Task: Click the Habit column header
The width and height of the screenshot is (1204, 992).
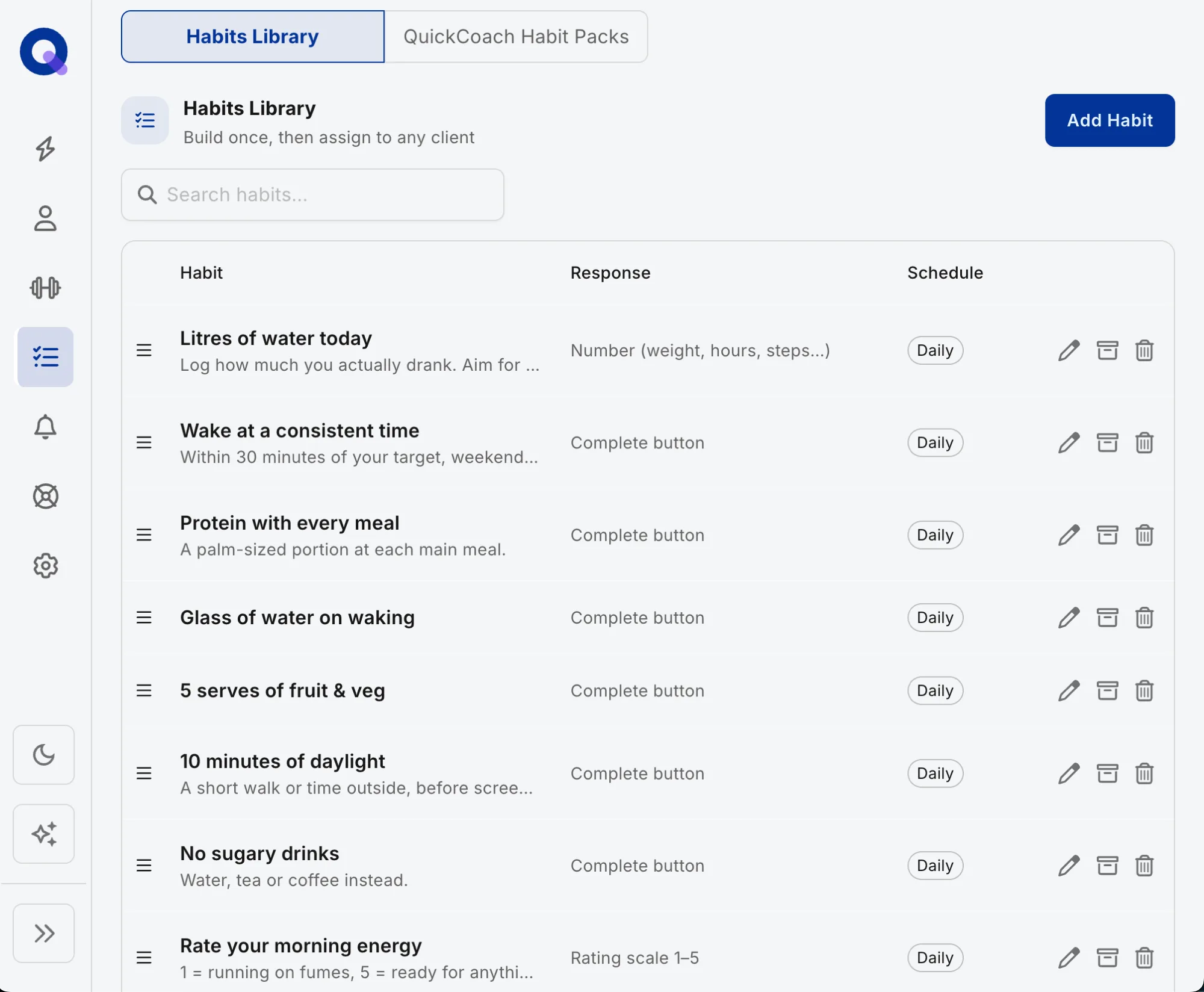Action: click(x=201, y=273)
